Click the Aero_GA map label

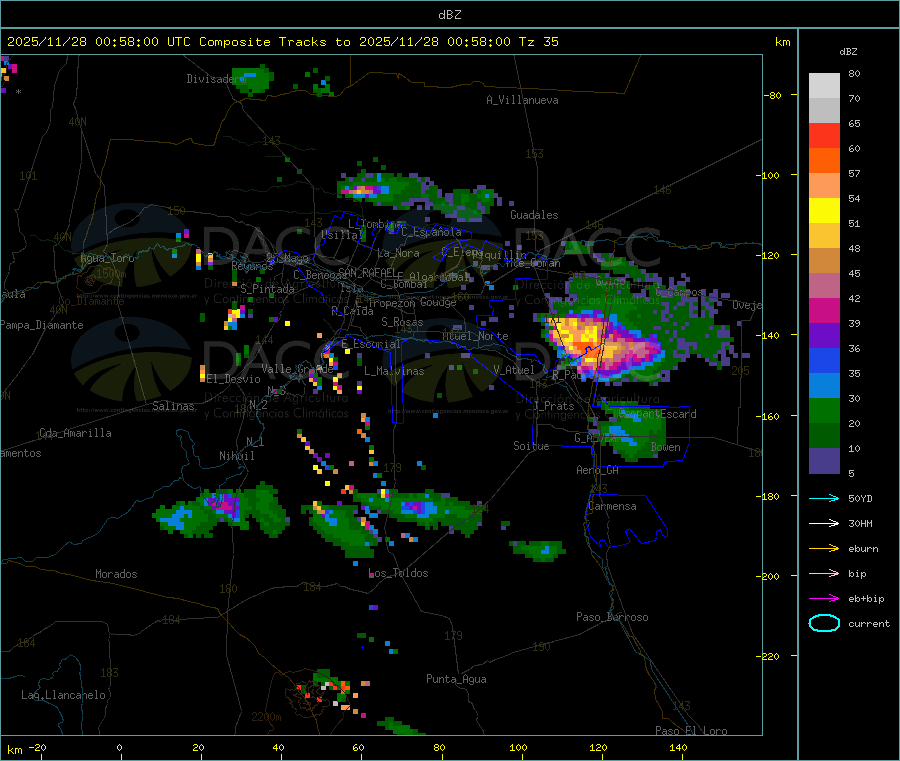[x=598, y=470]
